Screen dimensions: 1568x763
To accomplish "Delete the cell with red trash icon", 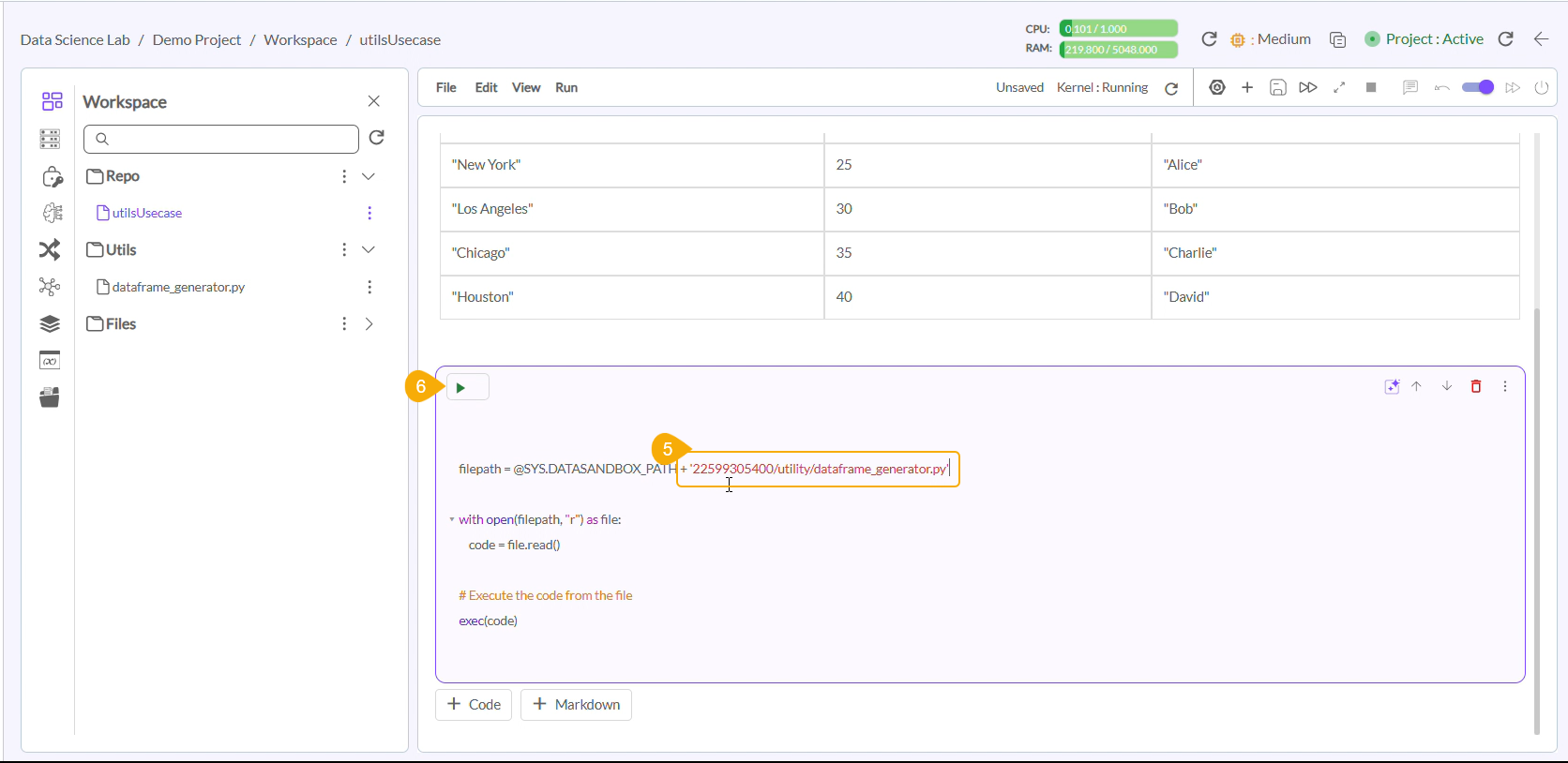I will 1475,386.
